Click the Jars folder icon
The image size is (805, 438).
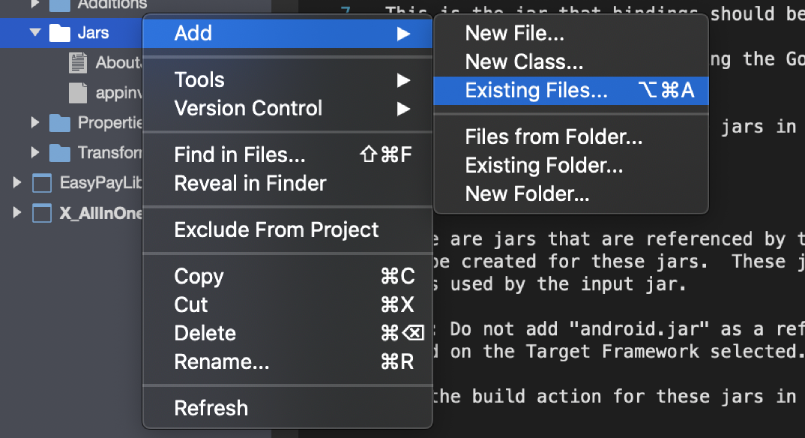60,33
